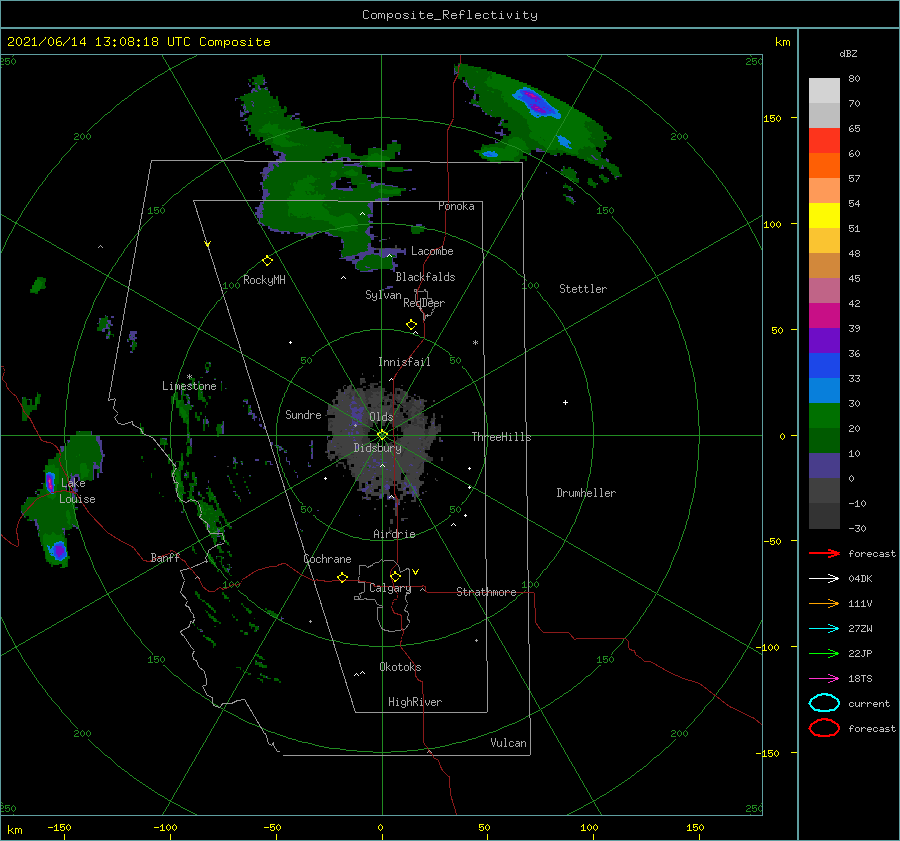Click the Didsbury label

click(377, 448)
